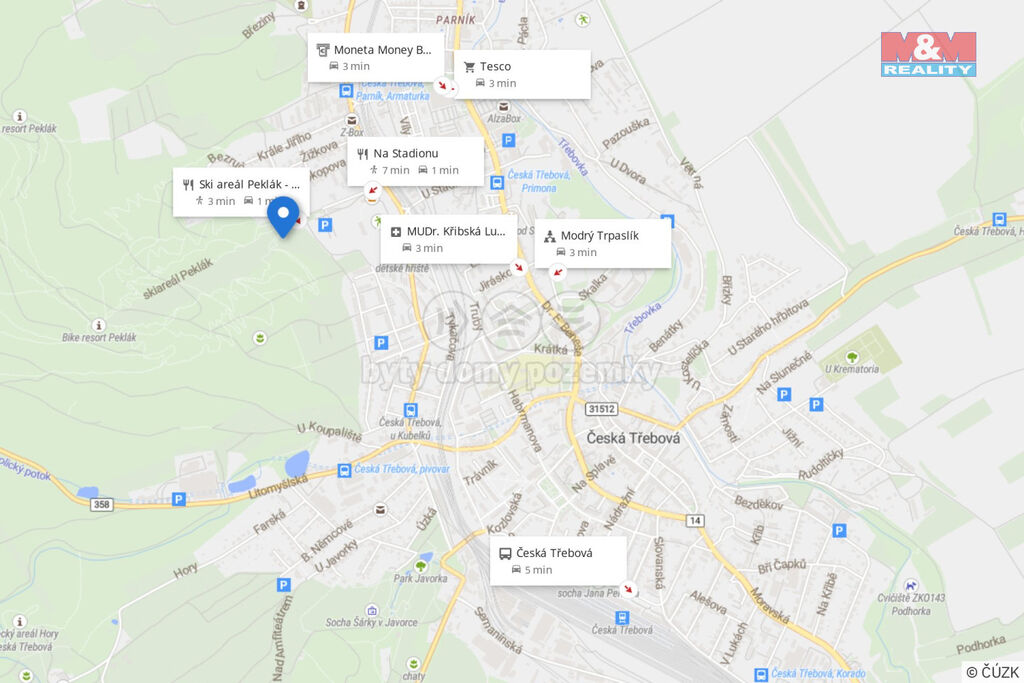Select the Modrý Trpaslík kindergarten card

tap(603, 244)
